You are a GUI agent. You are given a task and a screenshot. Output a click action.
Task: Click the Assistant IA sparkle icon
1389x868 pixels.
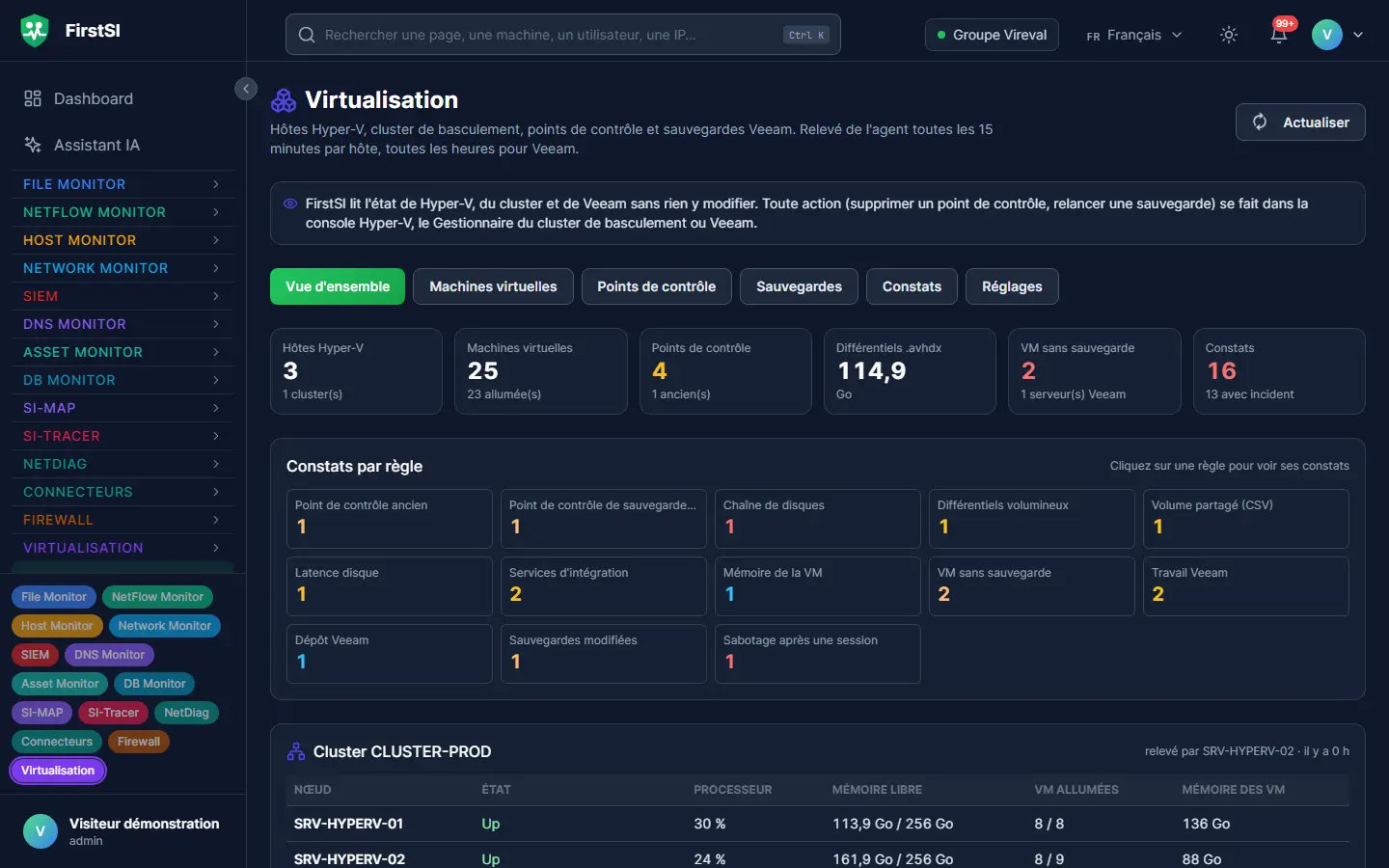tap(33, 145)
